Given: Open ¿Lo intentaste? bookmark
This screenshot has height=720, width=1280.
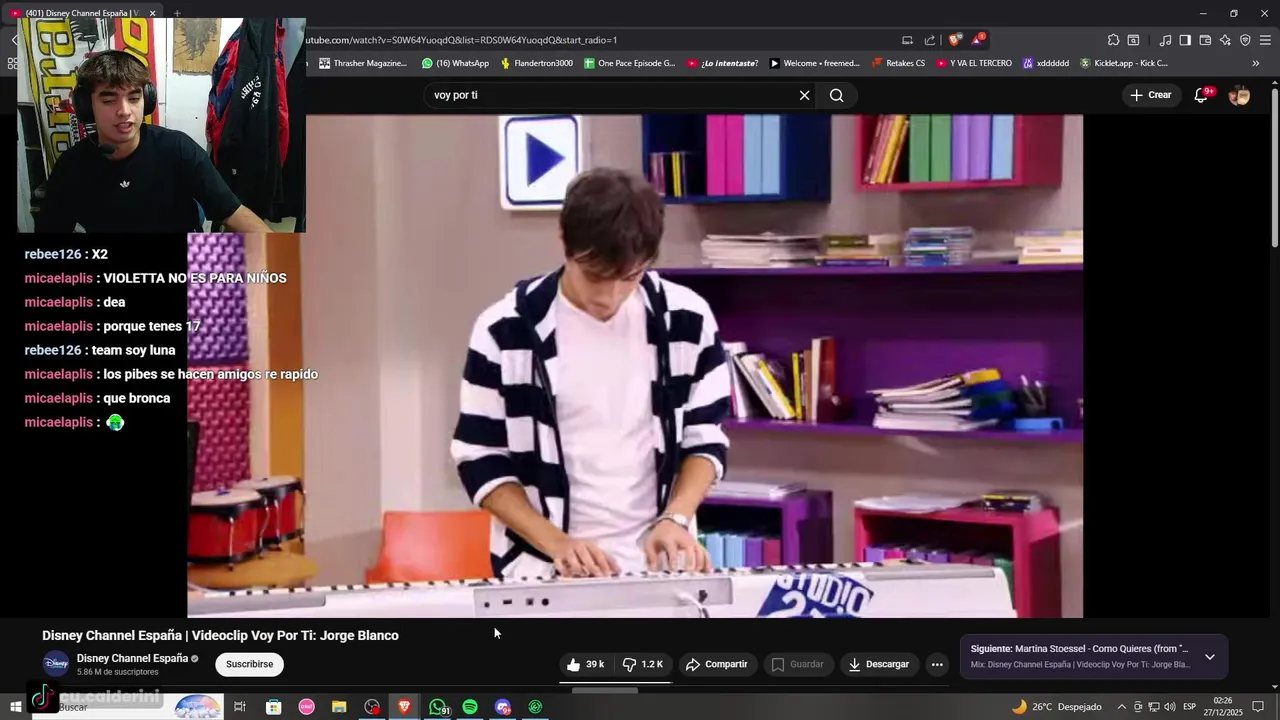Looking at the screenshot, I should pyautogui.click(x=722, y=63).
